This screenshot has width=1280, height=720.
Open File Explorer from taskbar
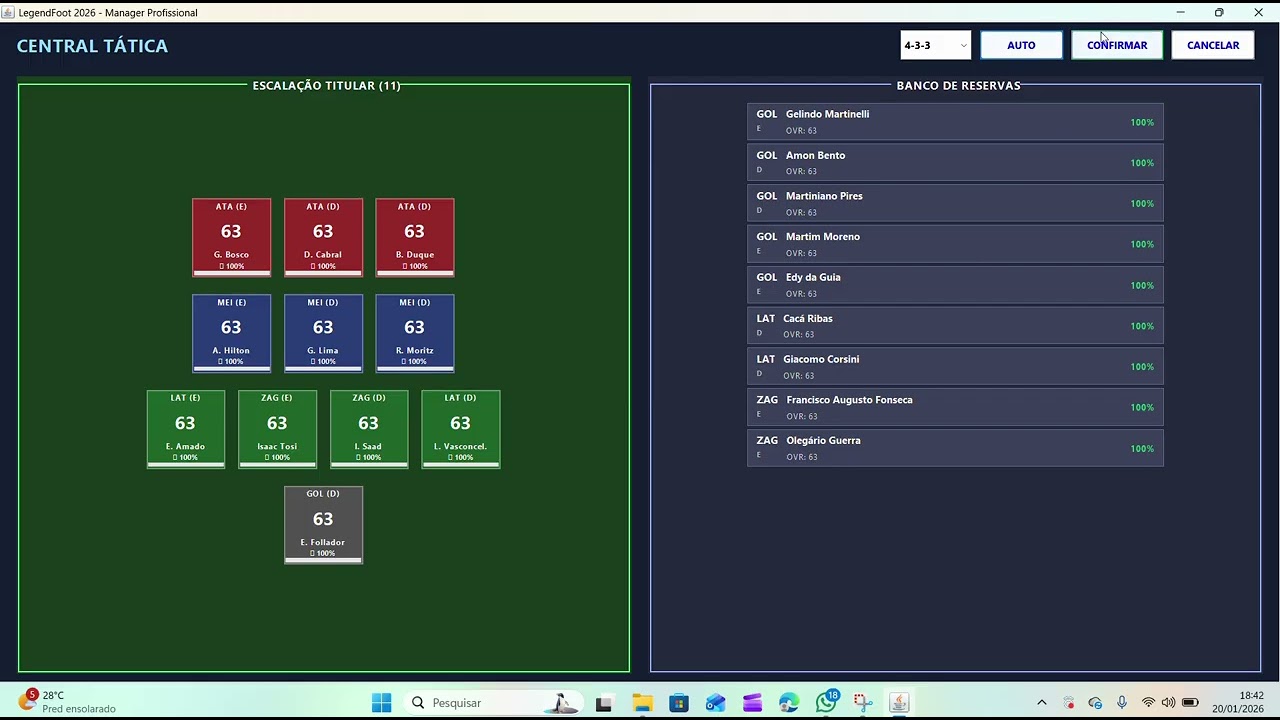coord(642,703)
